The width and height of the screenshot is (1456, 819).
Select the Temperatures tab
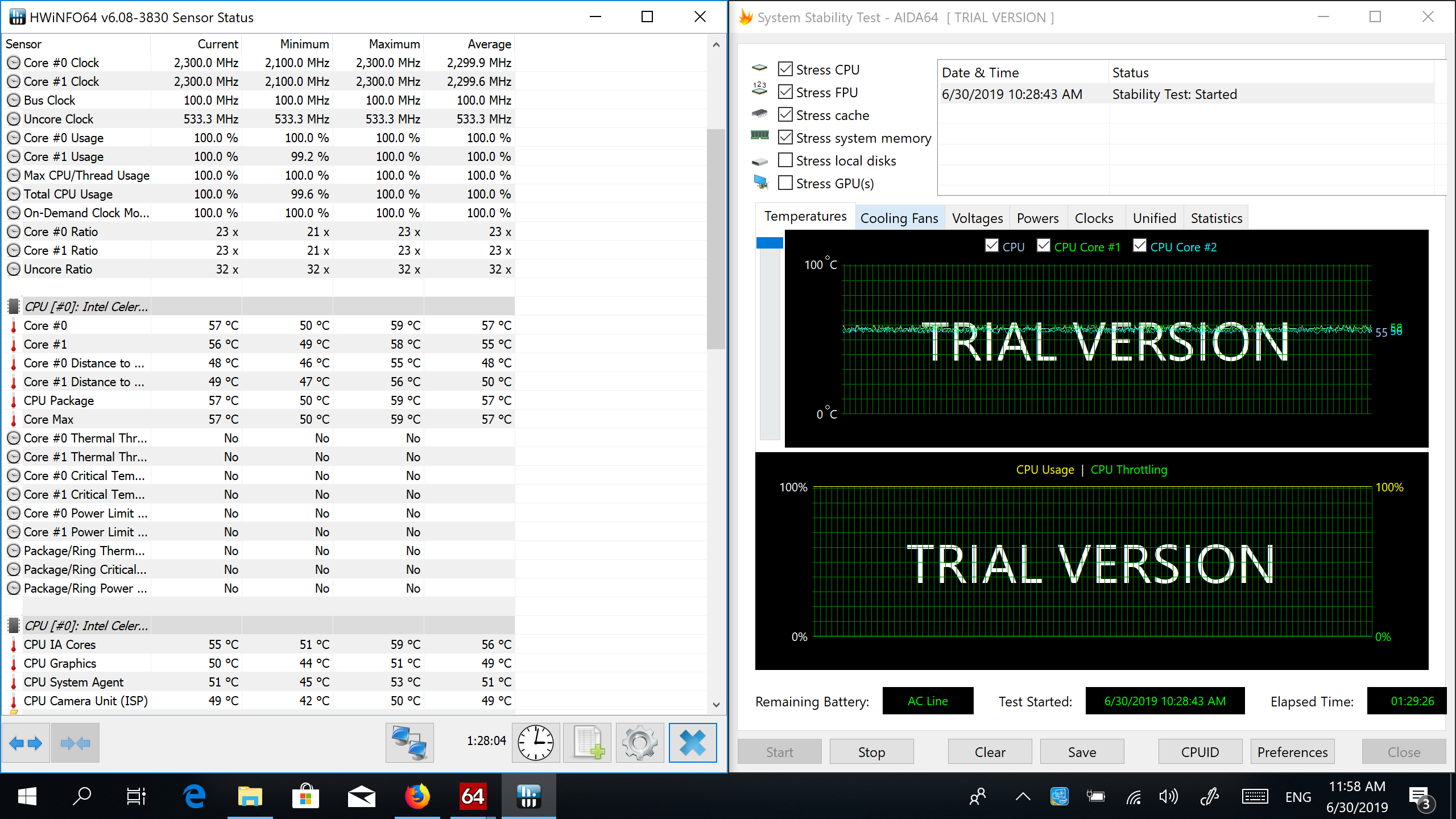(805, 217)
